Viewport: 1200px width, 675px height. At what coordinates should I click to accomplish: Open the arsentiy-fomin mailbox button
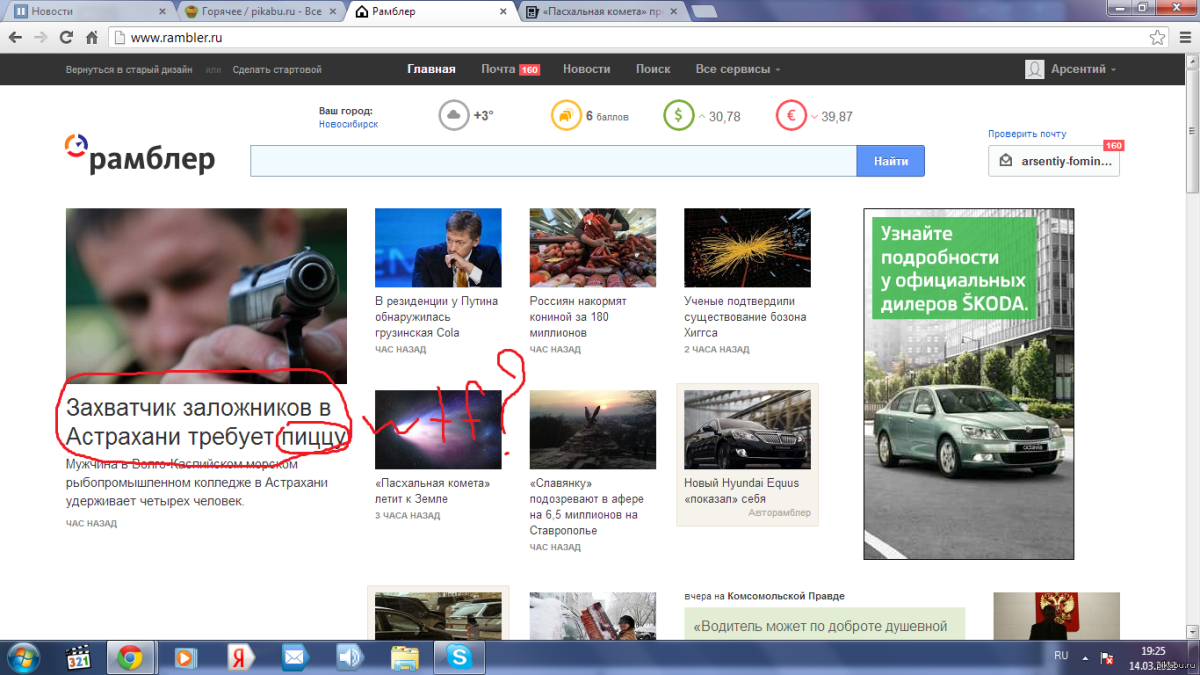[x=1053, y=161]
